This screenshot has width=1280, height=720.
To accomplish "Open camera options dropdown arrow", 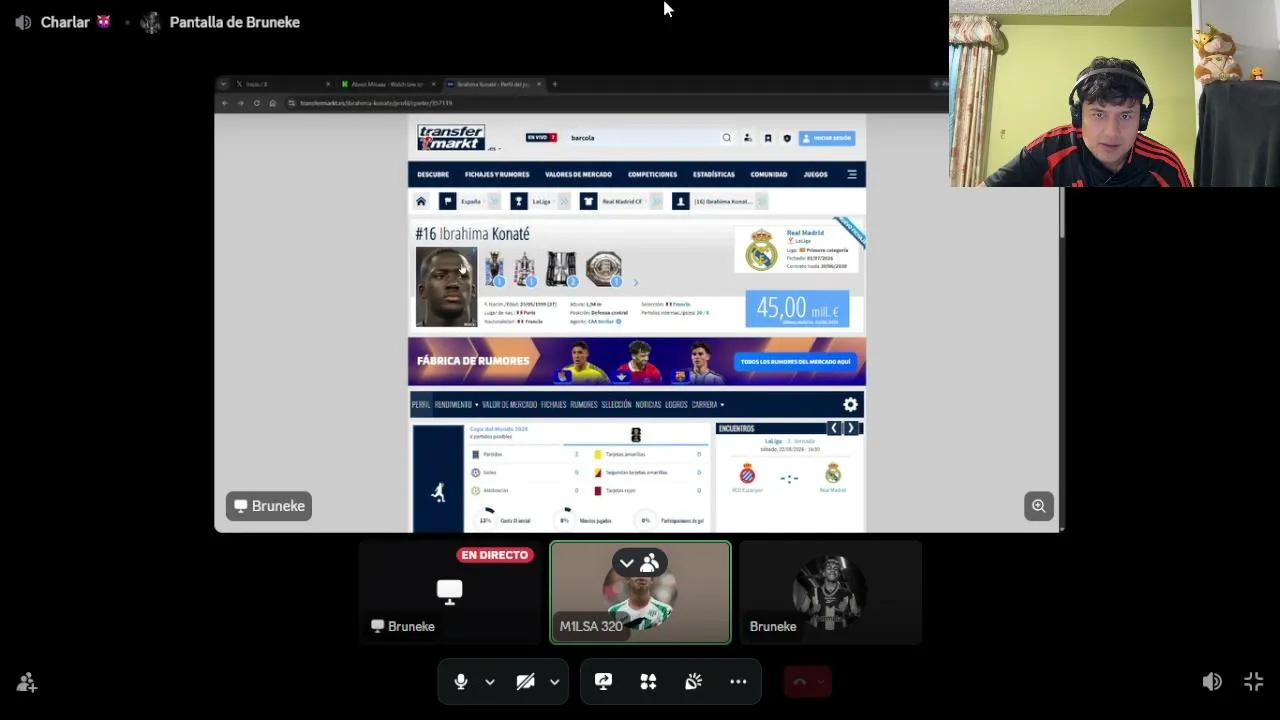I will [554, 682].
